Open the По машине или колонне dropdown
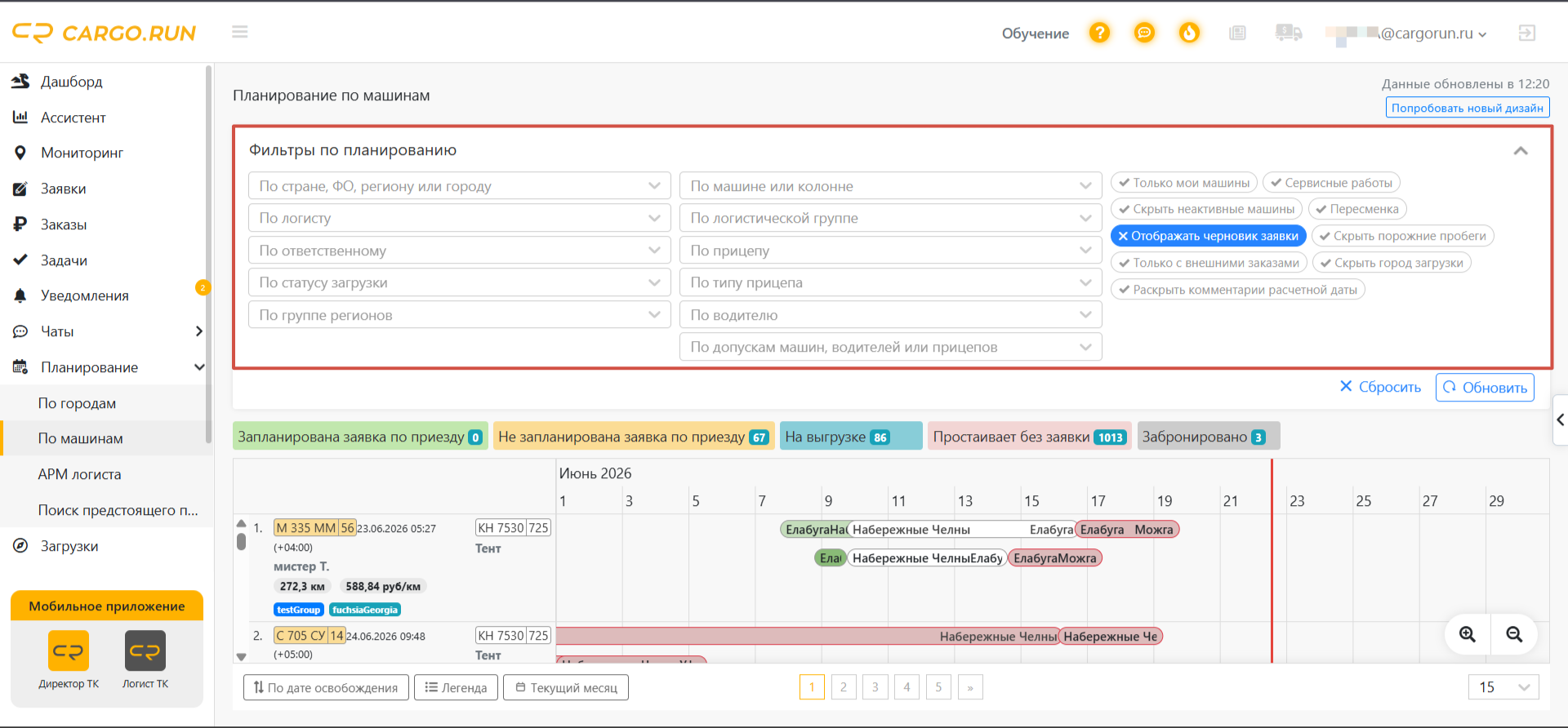1568x728 pixels. point(890,186)
